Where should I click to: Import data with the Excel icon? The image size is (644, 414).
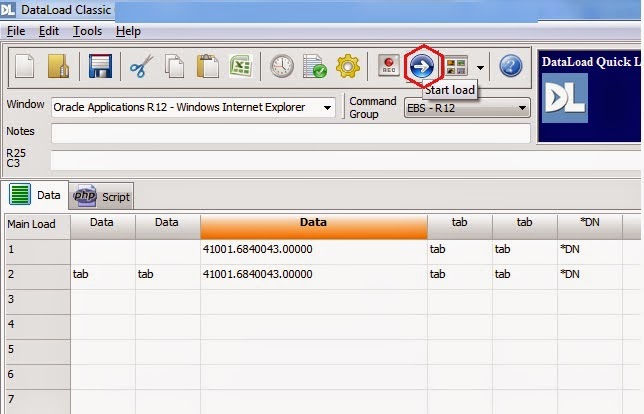click(x=241, y=66)
